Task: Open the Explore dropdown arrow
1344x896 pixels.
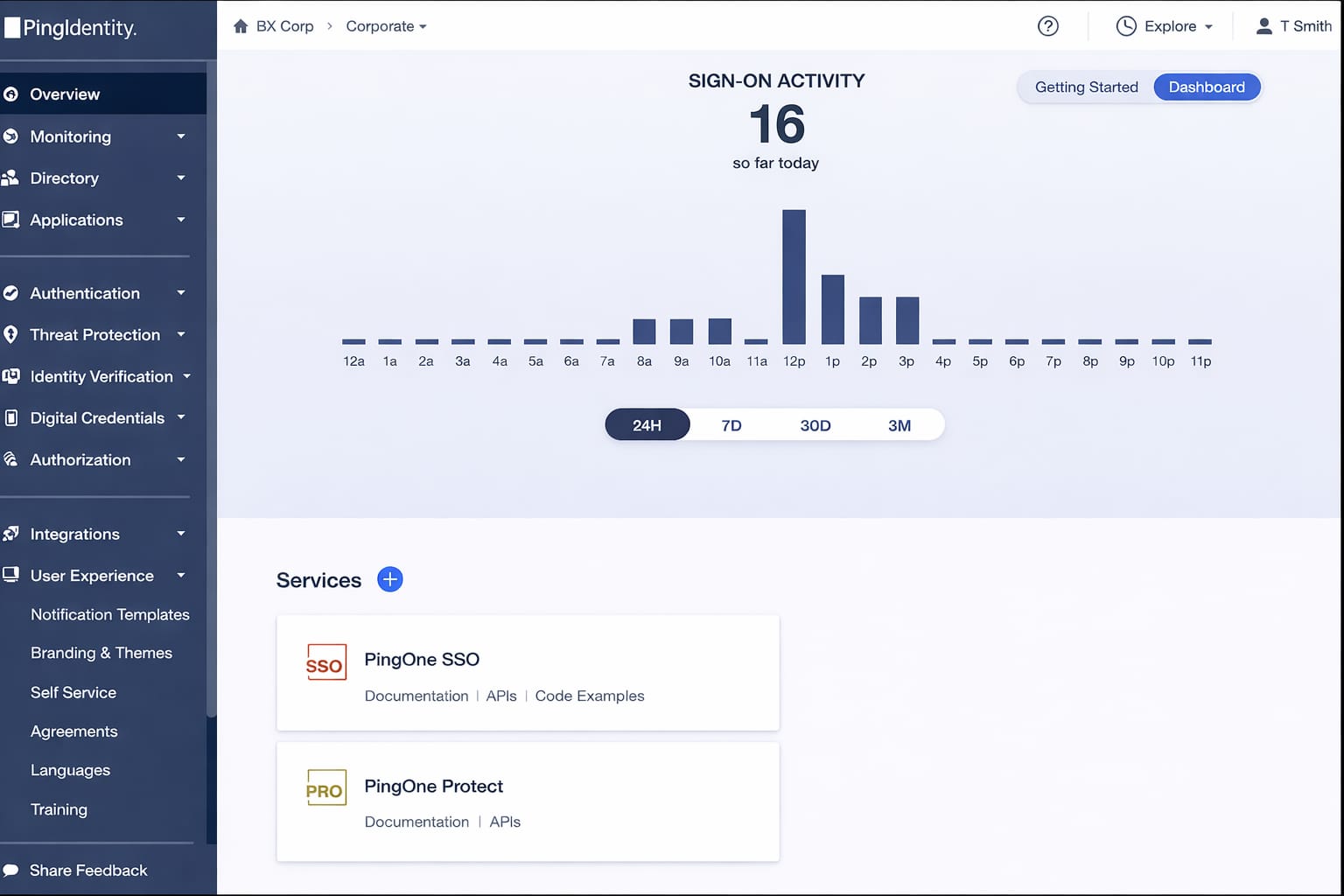Action: coord(1208,27)
